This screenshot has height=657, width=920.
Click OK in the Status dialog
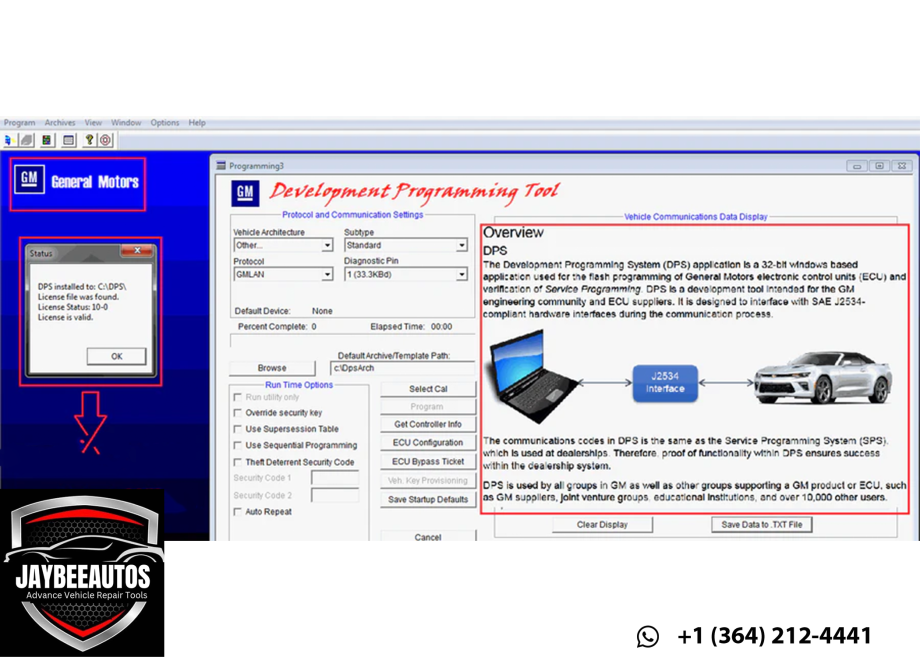pos(116,356)
